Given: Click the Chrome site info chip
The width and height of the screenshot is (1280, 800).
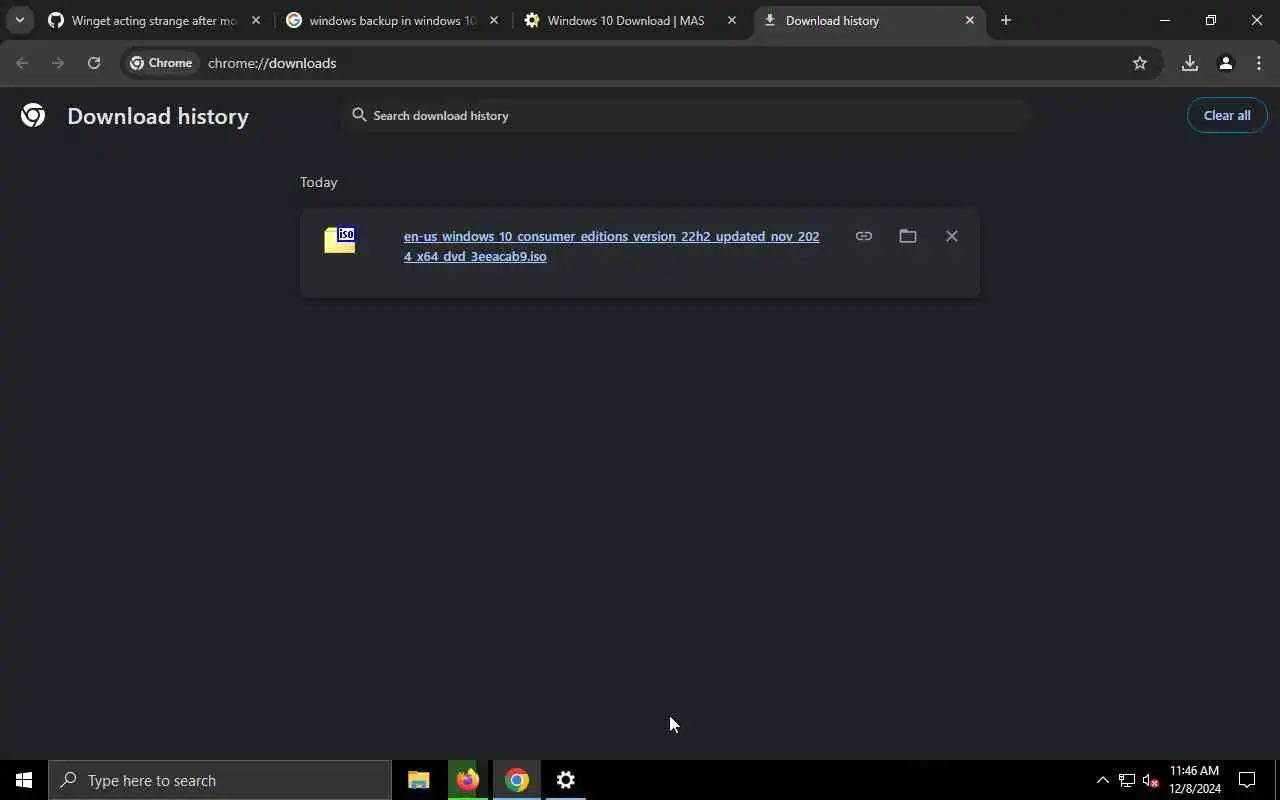Looking at the screenshot, I should click(x=161, y=63).
